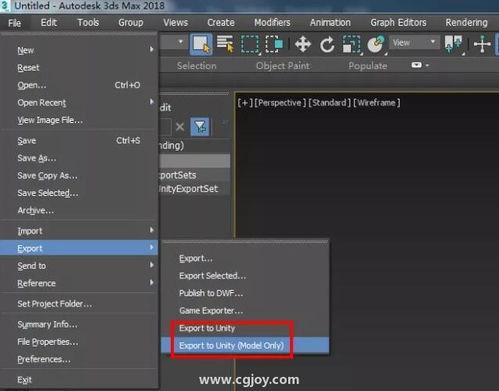Click the [Perspective] viewport label

tap(280, 103)
